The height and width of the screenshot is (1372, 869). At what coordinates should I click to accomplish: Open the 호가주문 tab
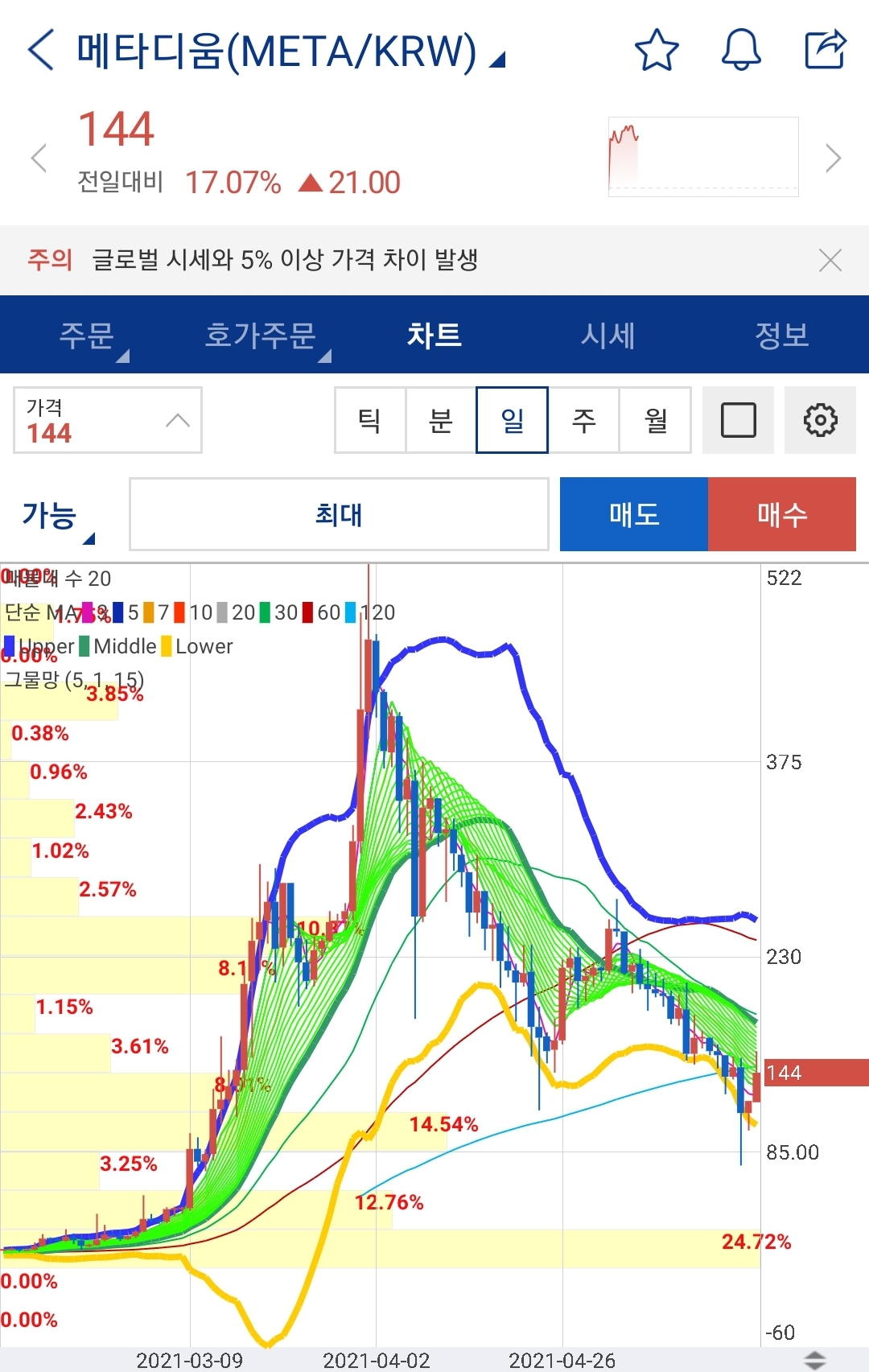[261, 335]
